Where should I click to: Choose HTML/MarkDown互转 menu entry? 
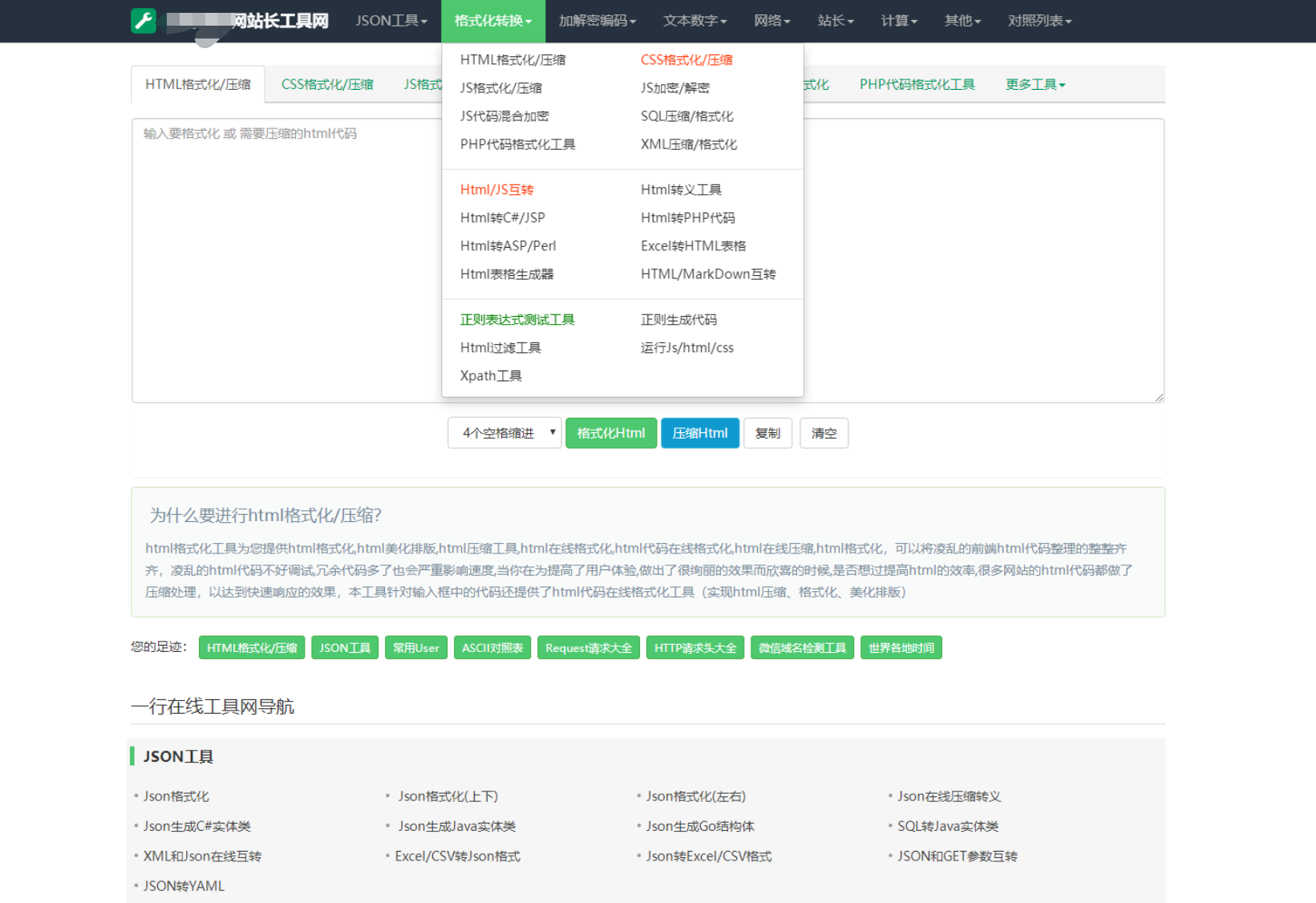pyautogui.click(x=708, y=273)
